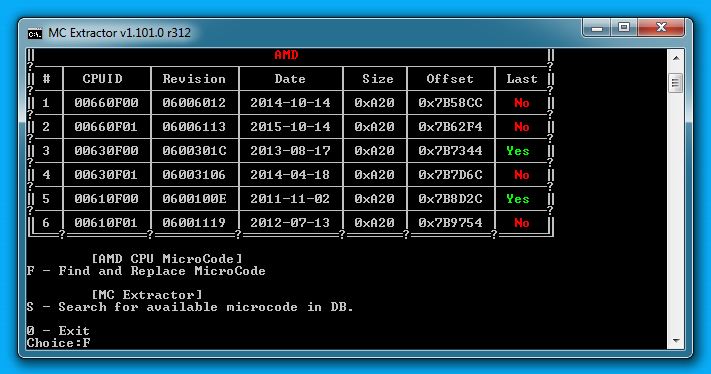Select revision 06006012

tap(194, 103)
